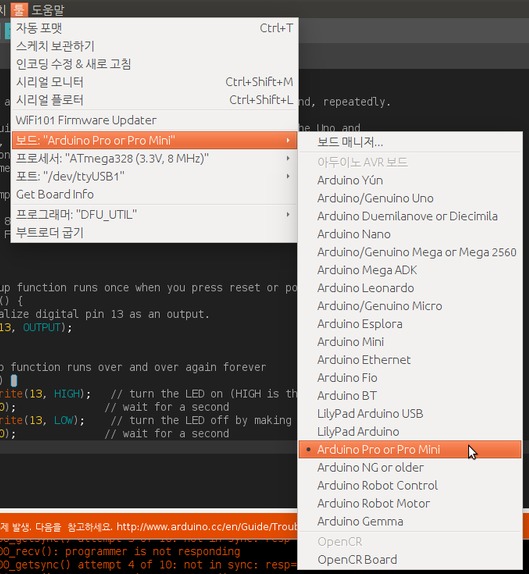This screenshot has height=574, width=529.
Task: Select Arduino Duemilanove or Diecimila
Action: (x=410, y=216)
